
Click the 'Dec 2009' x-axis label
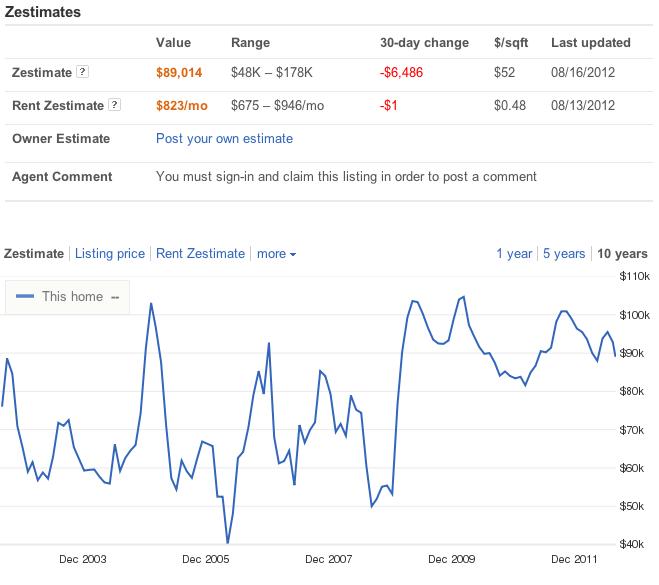(451, 559)
